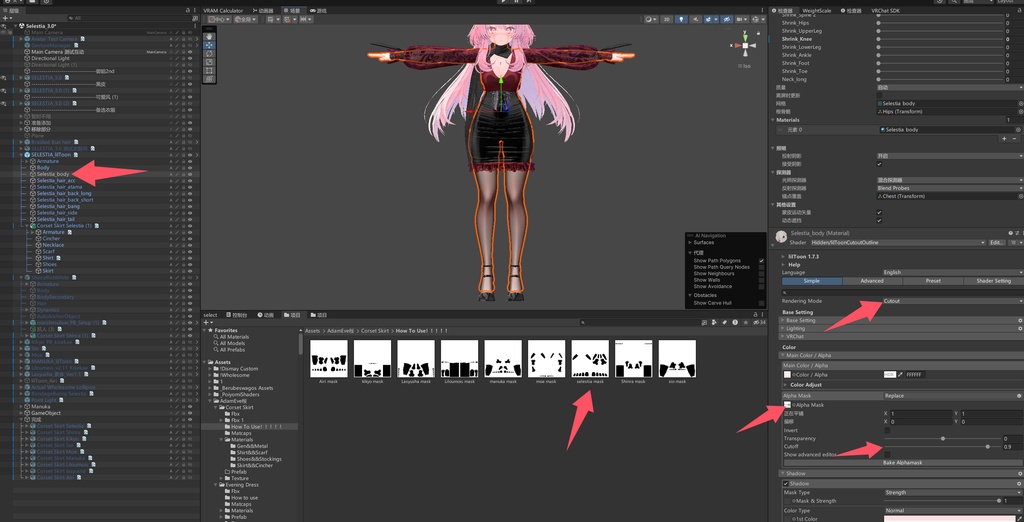Select the Rotate tool in scene toolbar
The height and width of the screenshot is (522, 1024).
click(209, 54)
